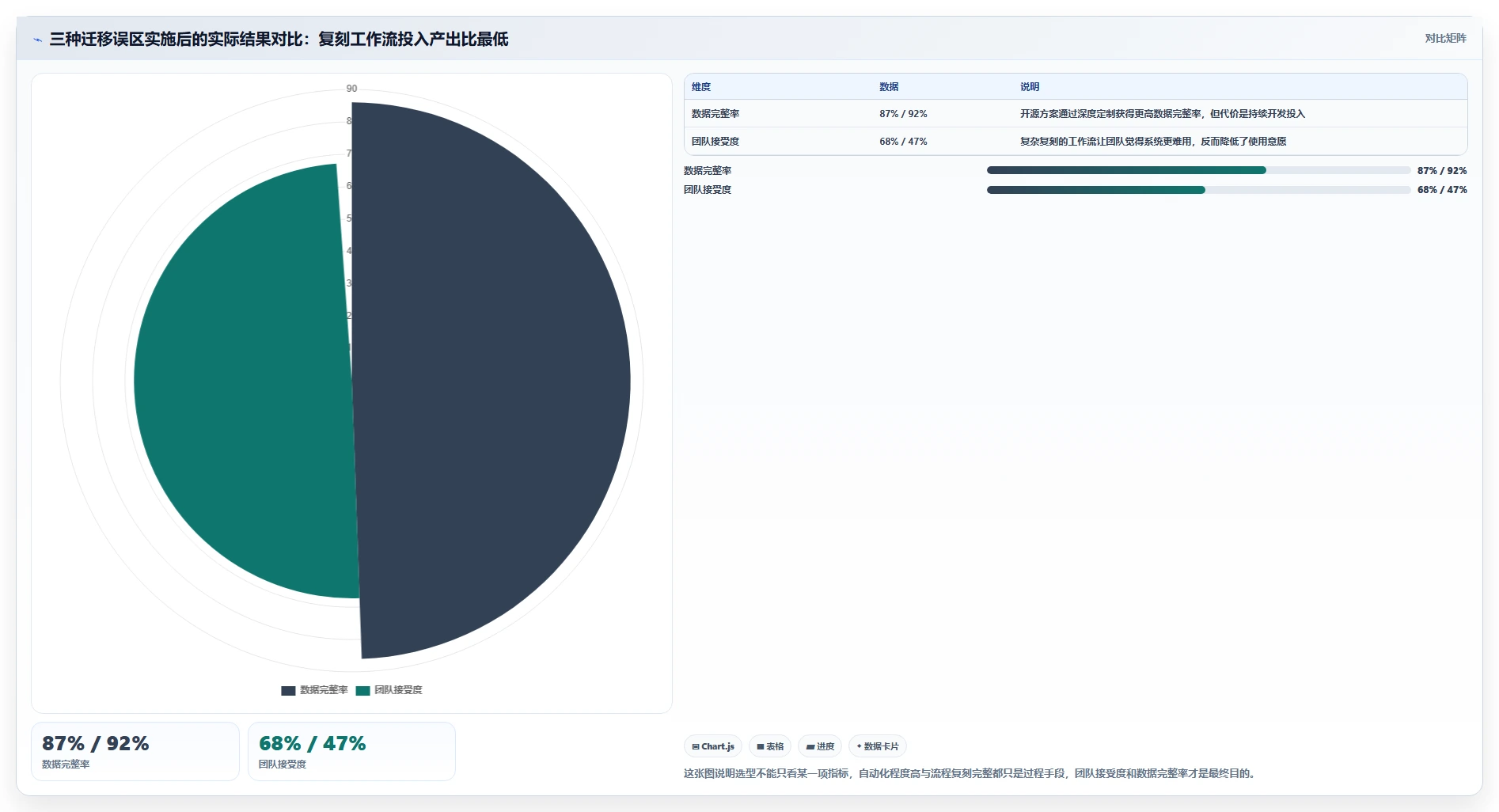Select the 维度 column header

(701, 87)
